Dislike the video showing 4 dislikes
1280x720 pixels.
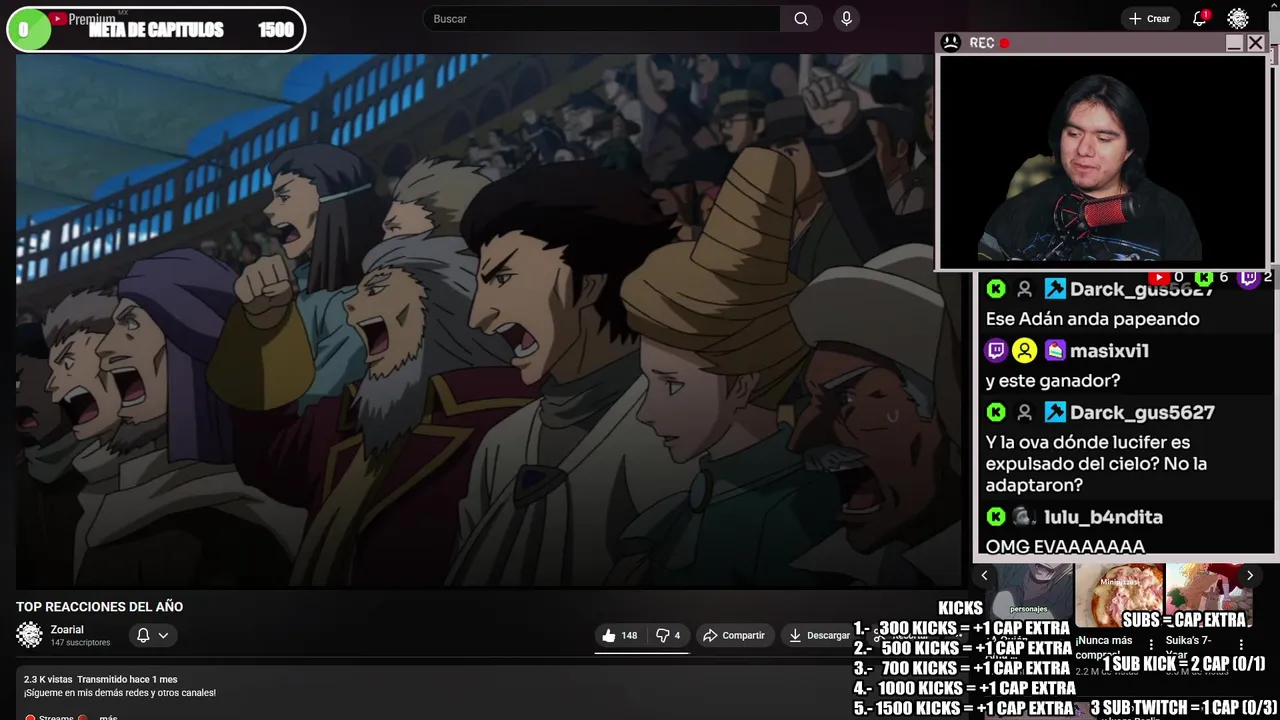668,635
